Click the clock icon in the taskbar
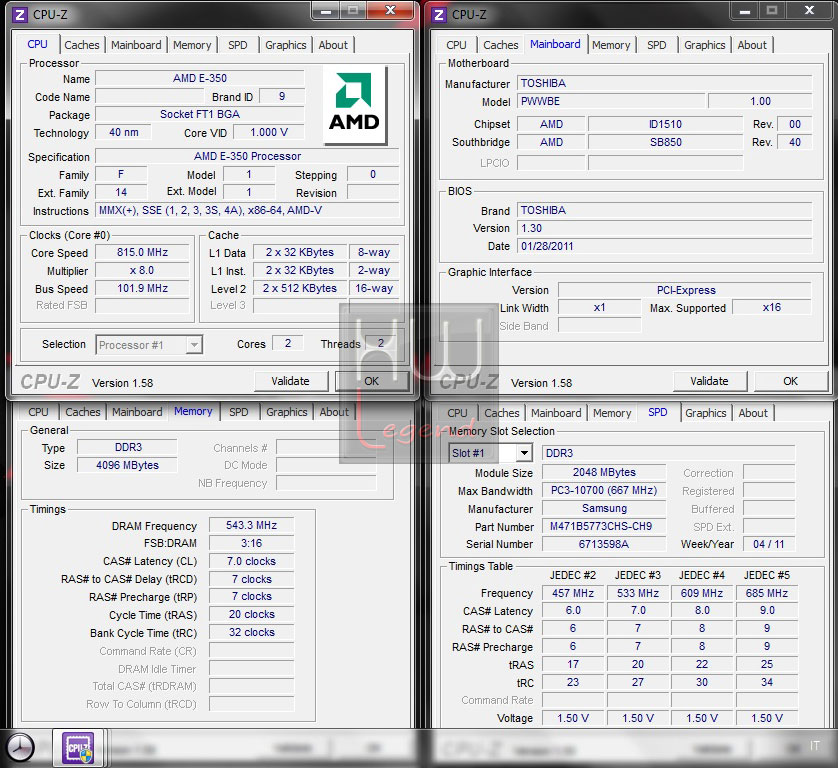 [20, 748]
